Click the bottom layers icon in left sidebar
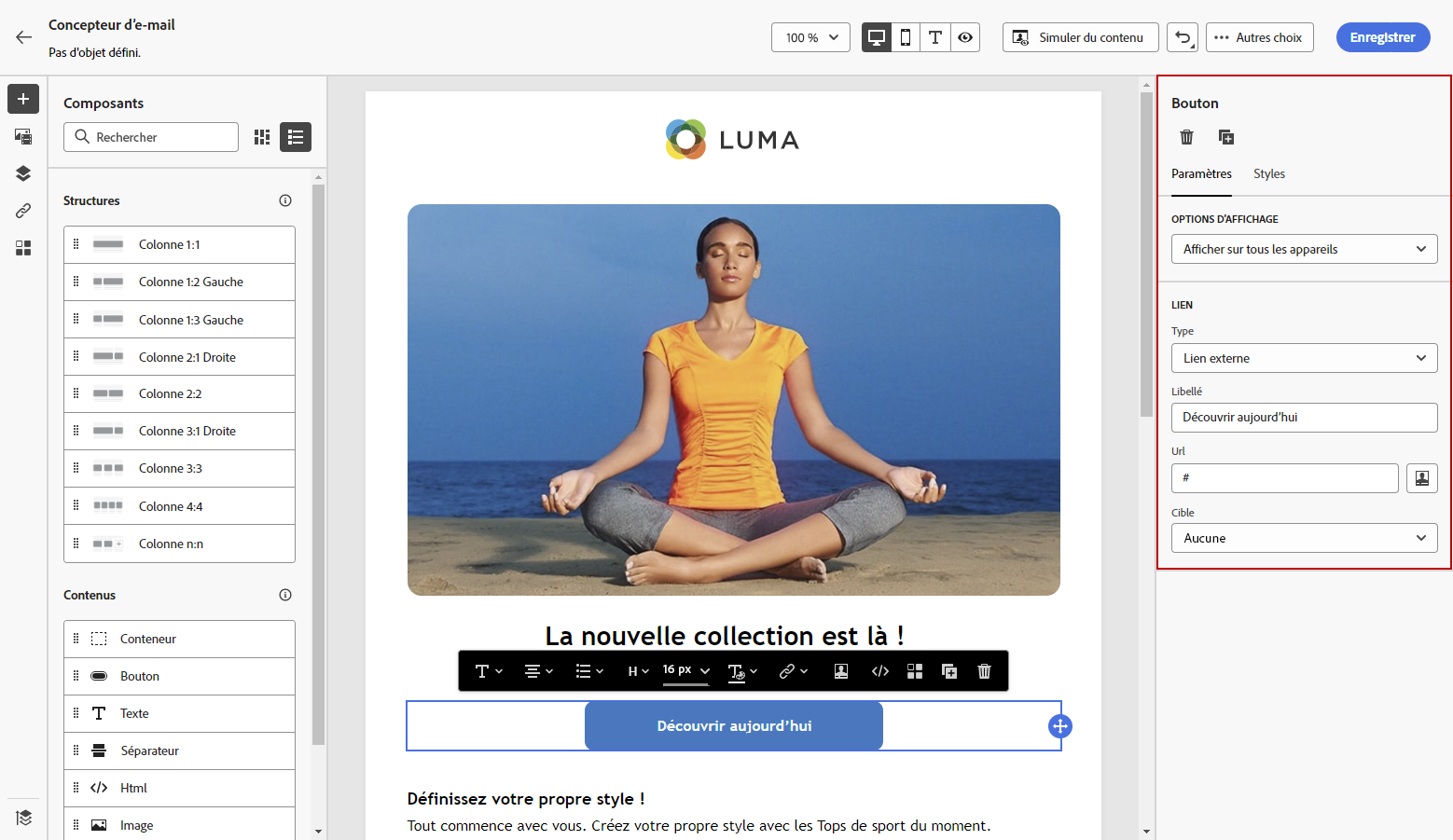The width and height of the screenshot is (1453, 840). pos(23,818)
